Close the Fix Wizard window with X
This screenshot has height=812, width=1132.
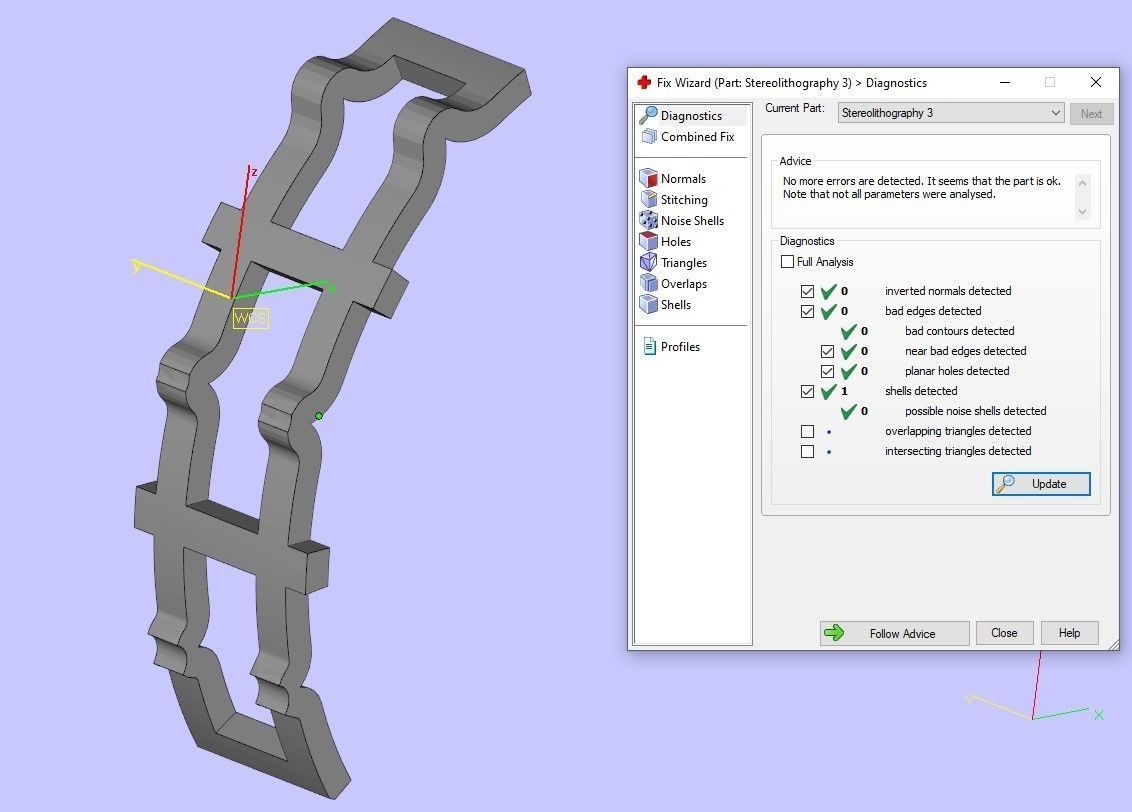pyautogui.click(x=1096, y=82)
